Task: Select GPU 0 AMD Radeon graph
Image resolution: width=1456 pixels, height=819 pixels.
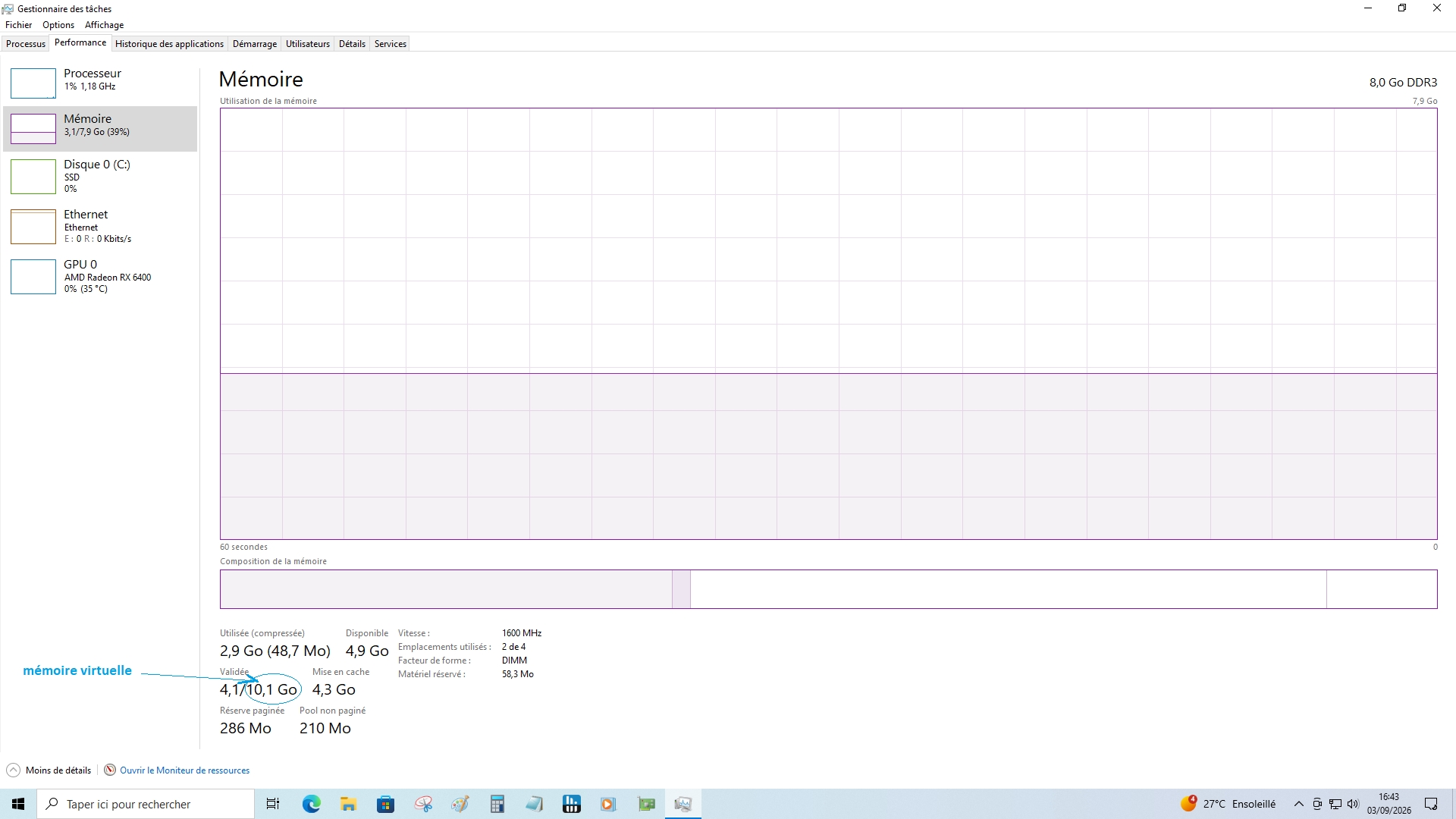Action: (x=33, y=276)
